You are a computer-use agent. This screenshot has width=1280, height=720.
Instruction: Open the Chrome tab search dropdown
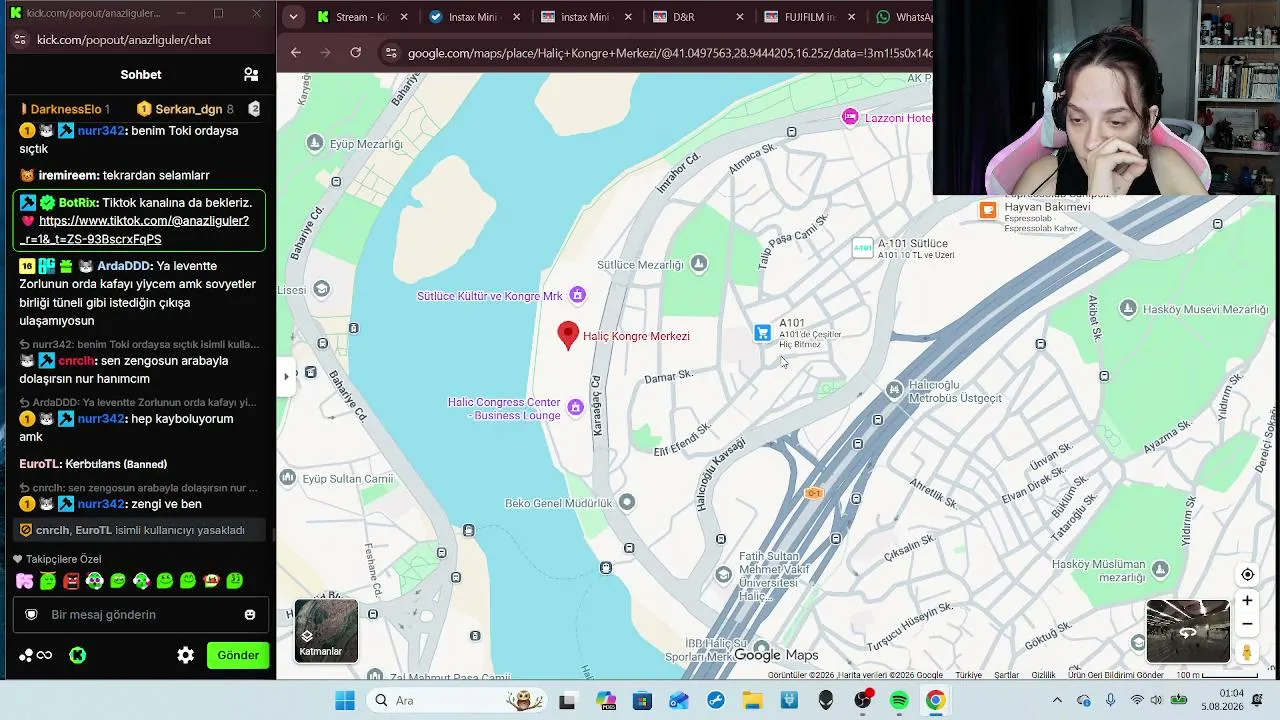pyautogui.click(x=292, y=17)
